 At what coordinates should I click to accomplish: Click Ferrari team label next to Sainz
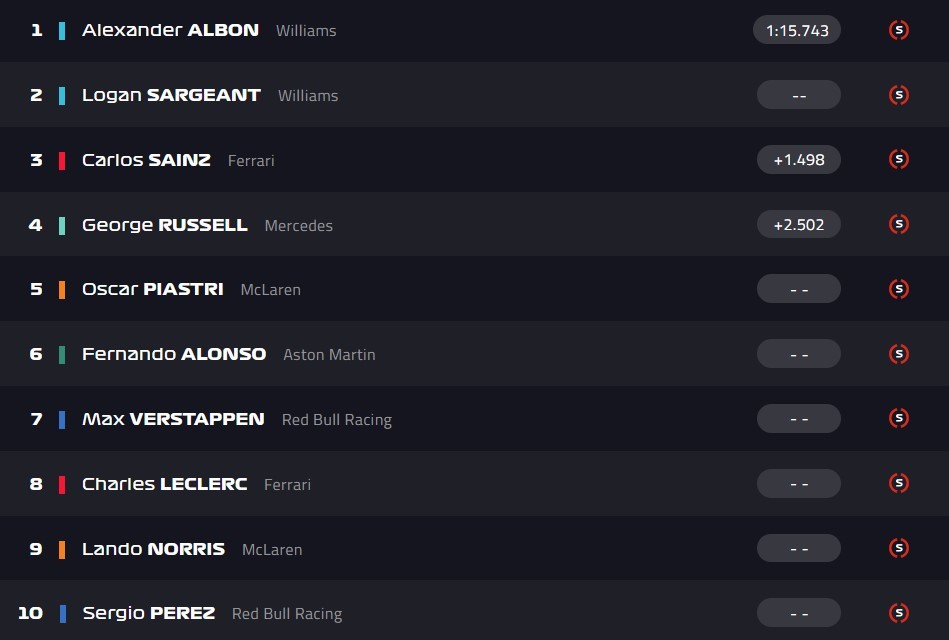pos(251,160)
